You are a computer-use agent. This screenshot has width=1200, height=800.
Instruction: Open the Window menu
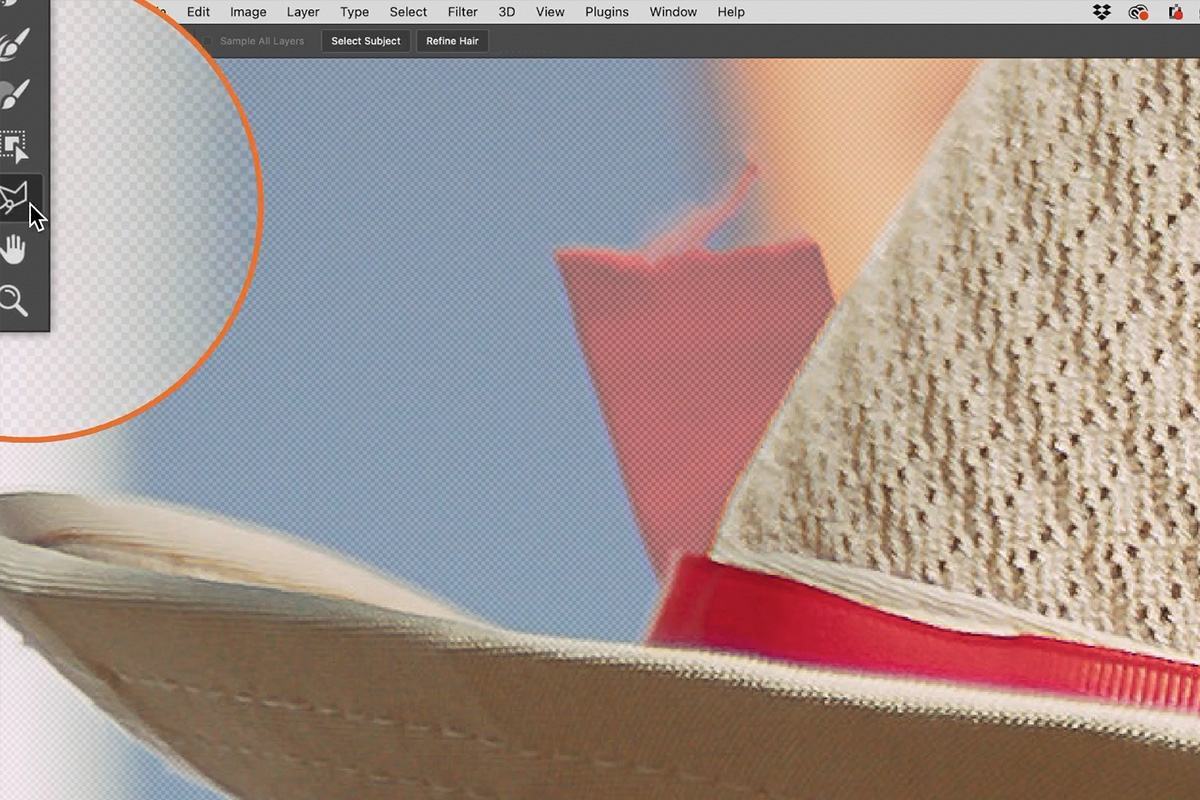(x=673, y=12)
